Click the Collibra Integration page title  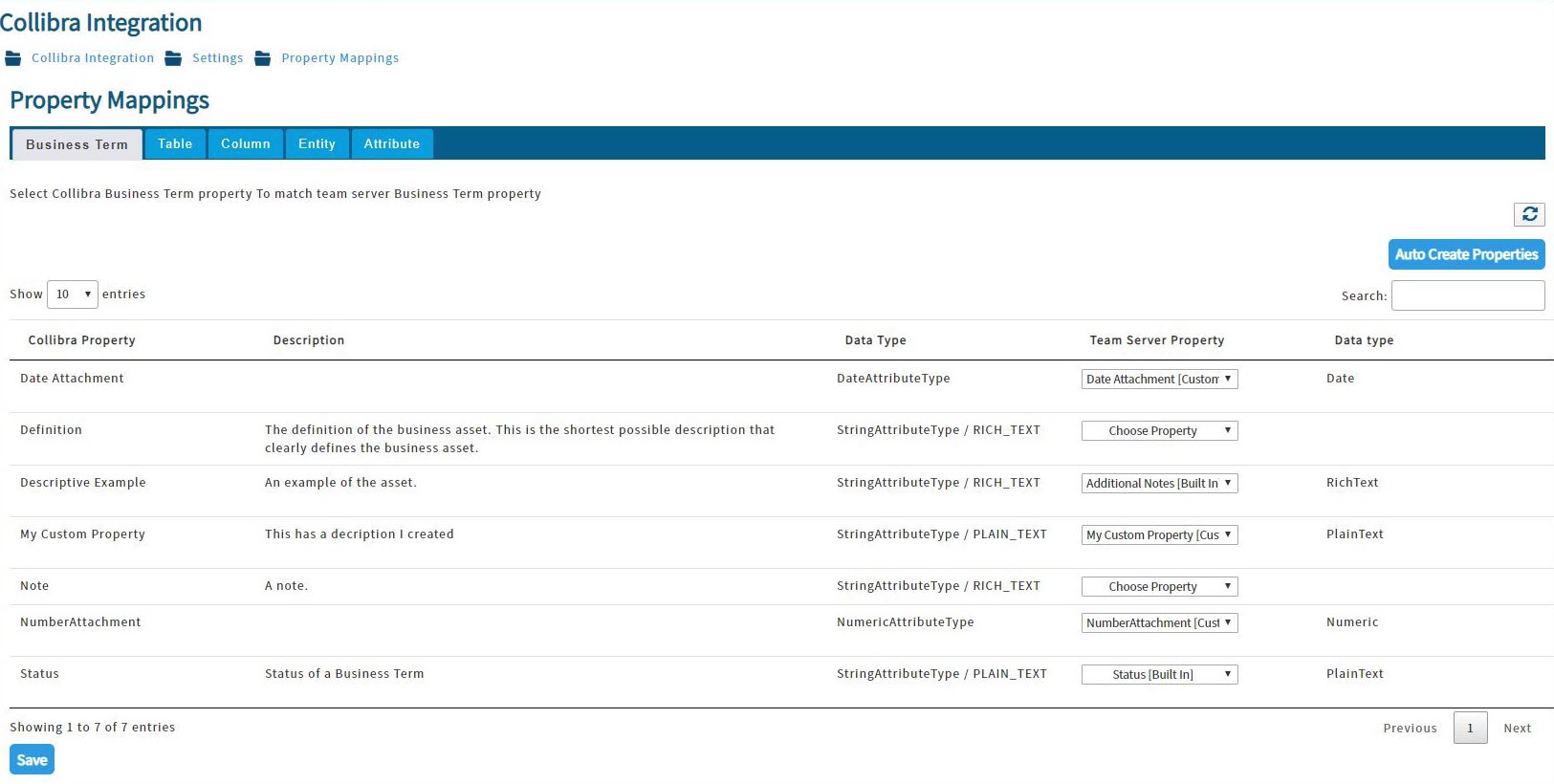(x=101, y=23)
